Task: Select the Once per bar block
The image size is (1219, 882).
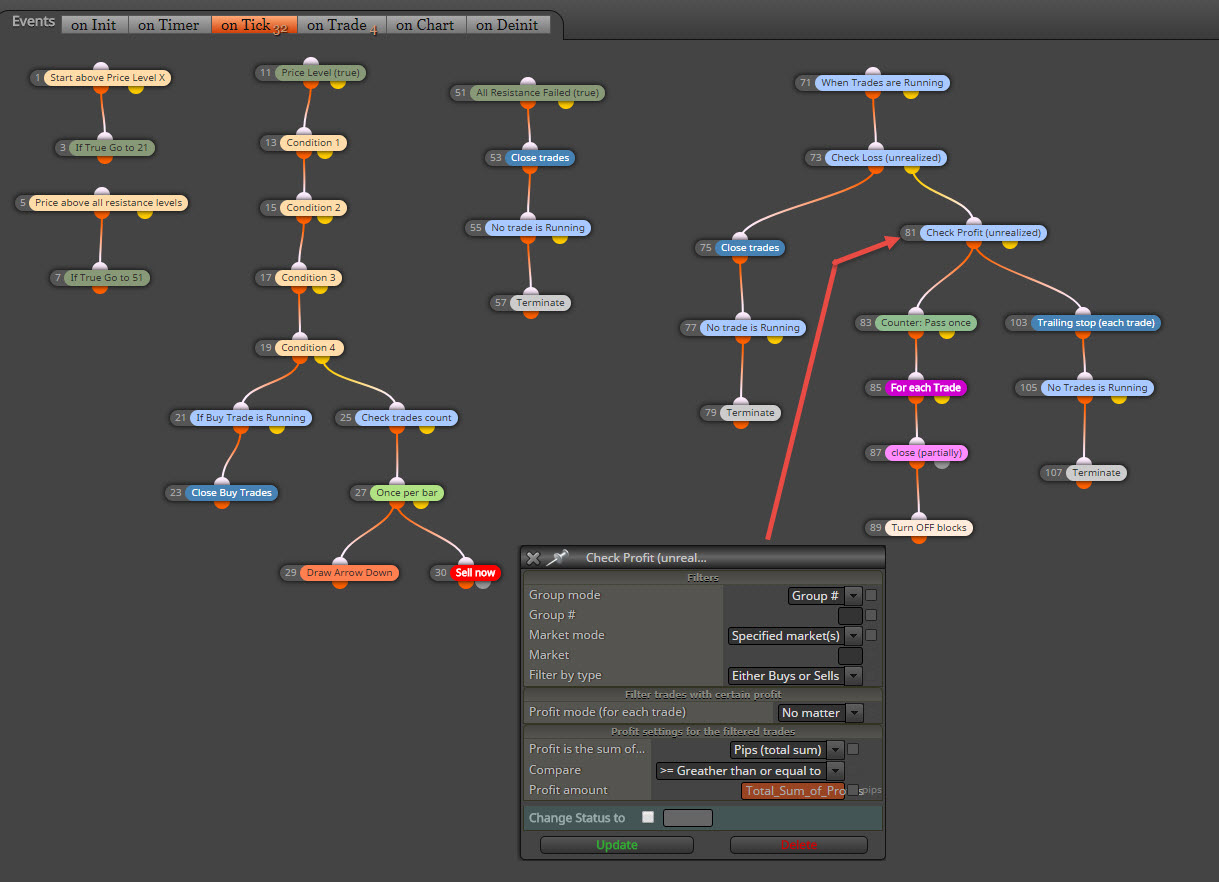Action: pos(407,493)
